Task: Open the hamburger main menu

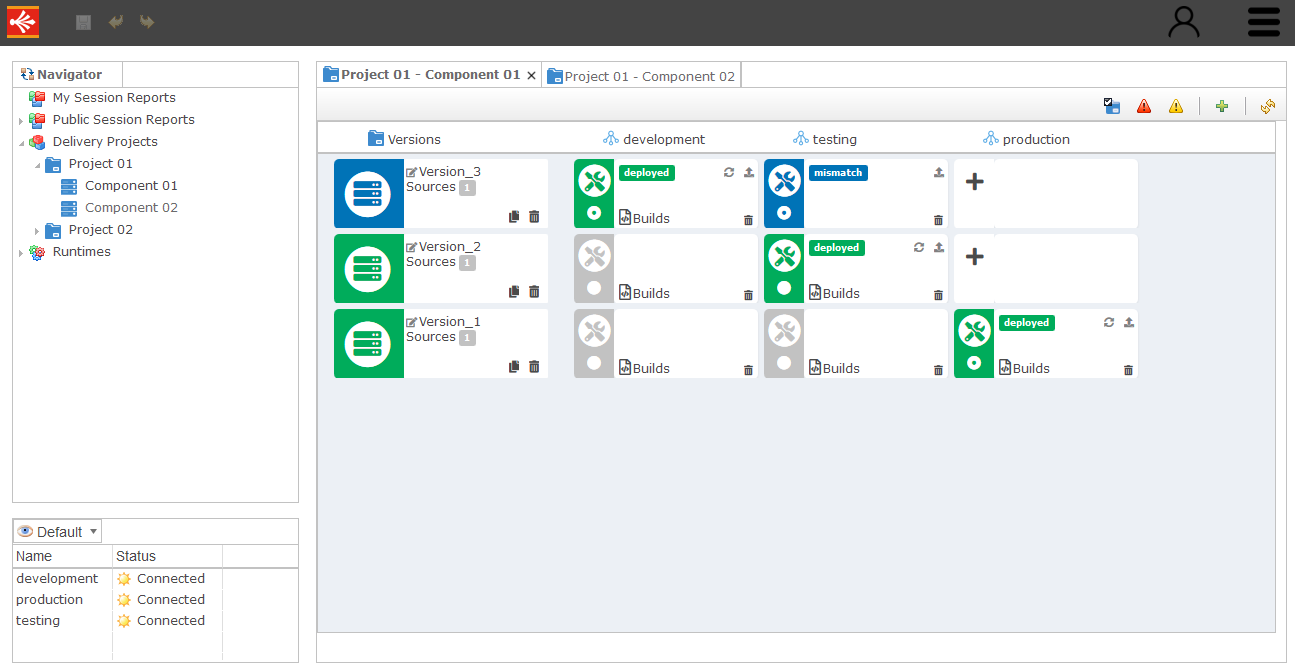Action: (1264, 22)
